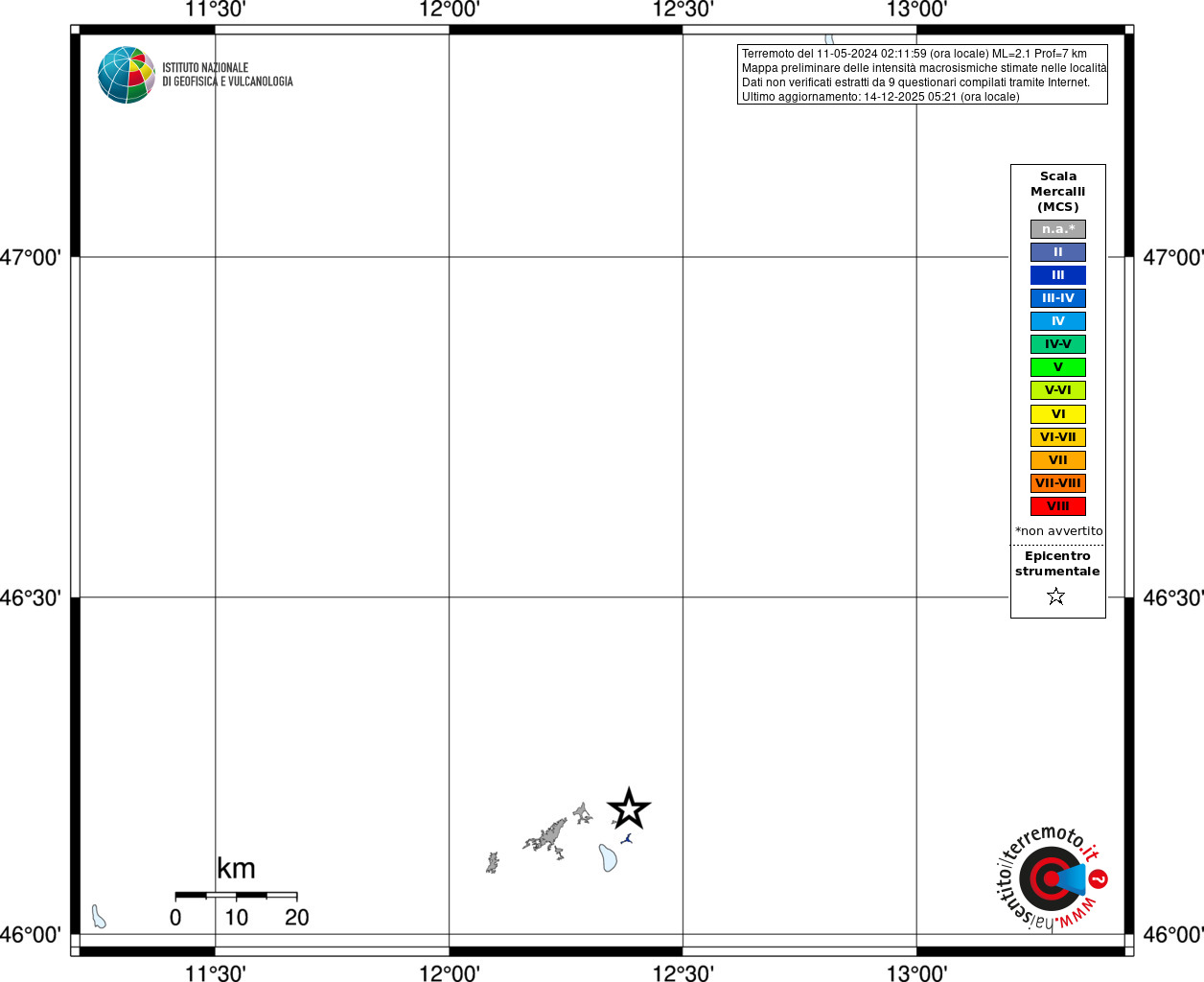Click the scale bar '20' label
The image size is (1204, 982).
[x=297, y=918]
